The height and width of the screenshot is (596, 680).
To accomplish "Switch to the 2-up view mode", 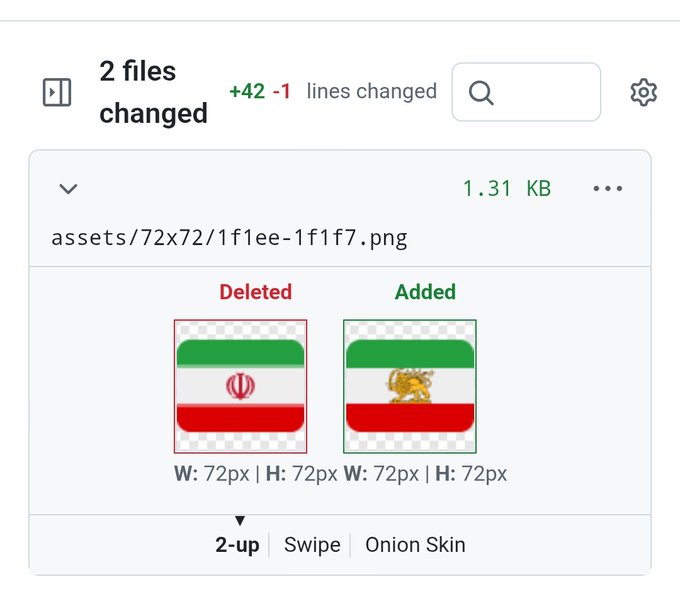I will click(237, 545).
